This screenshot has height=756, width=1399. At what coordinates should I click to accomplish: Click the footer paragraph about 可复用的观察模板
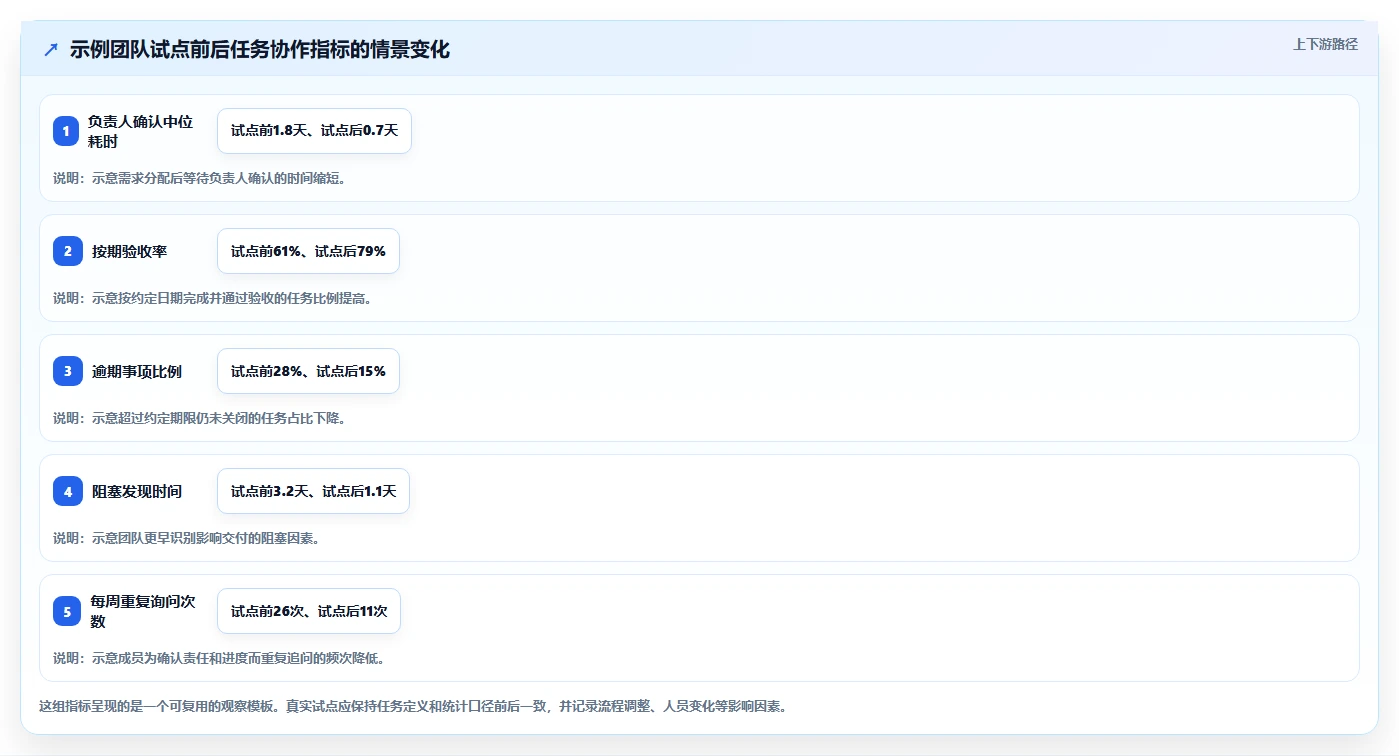pos(413,706)
